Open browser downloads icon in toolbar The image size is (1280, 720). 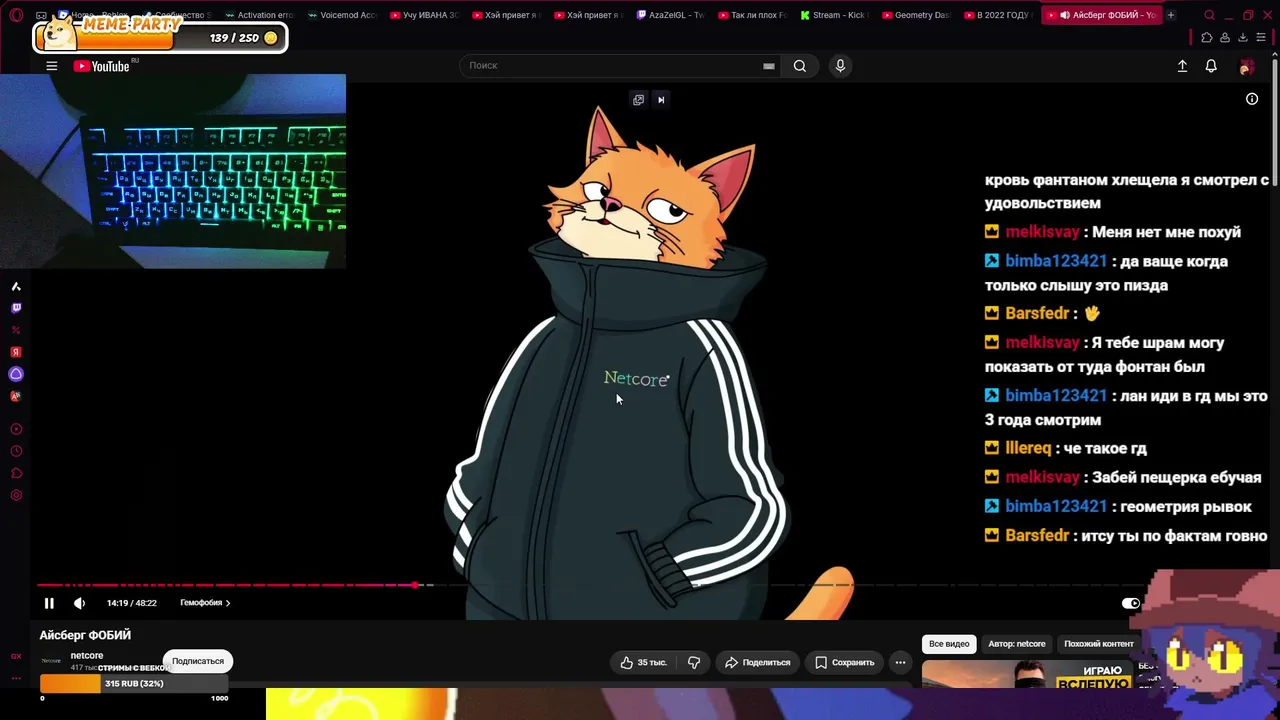point(1243,38)
